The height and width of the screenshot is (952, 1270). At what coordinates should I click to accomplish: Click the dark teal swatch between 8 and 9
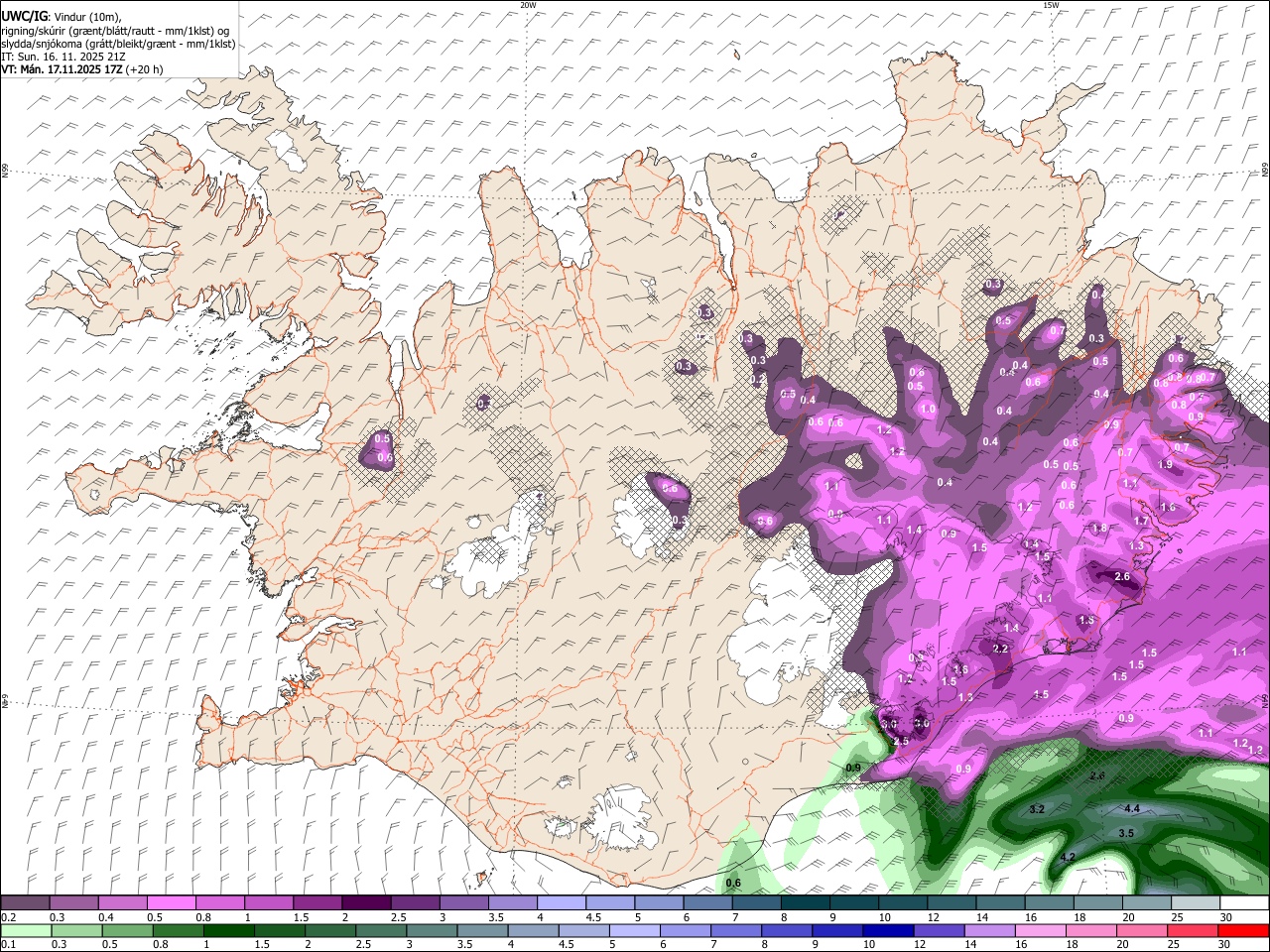click(806, 902)
